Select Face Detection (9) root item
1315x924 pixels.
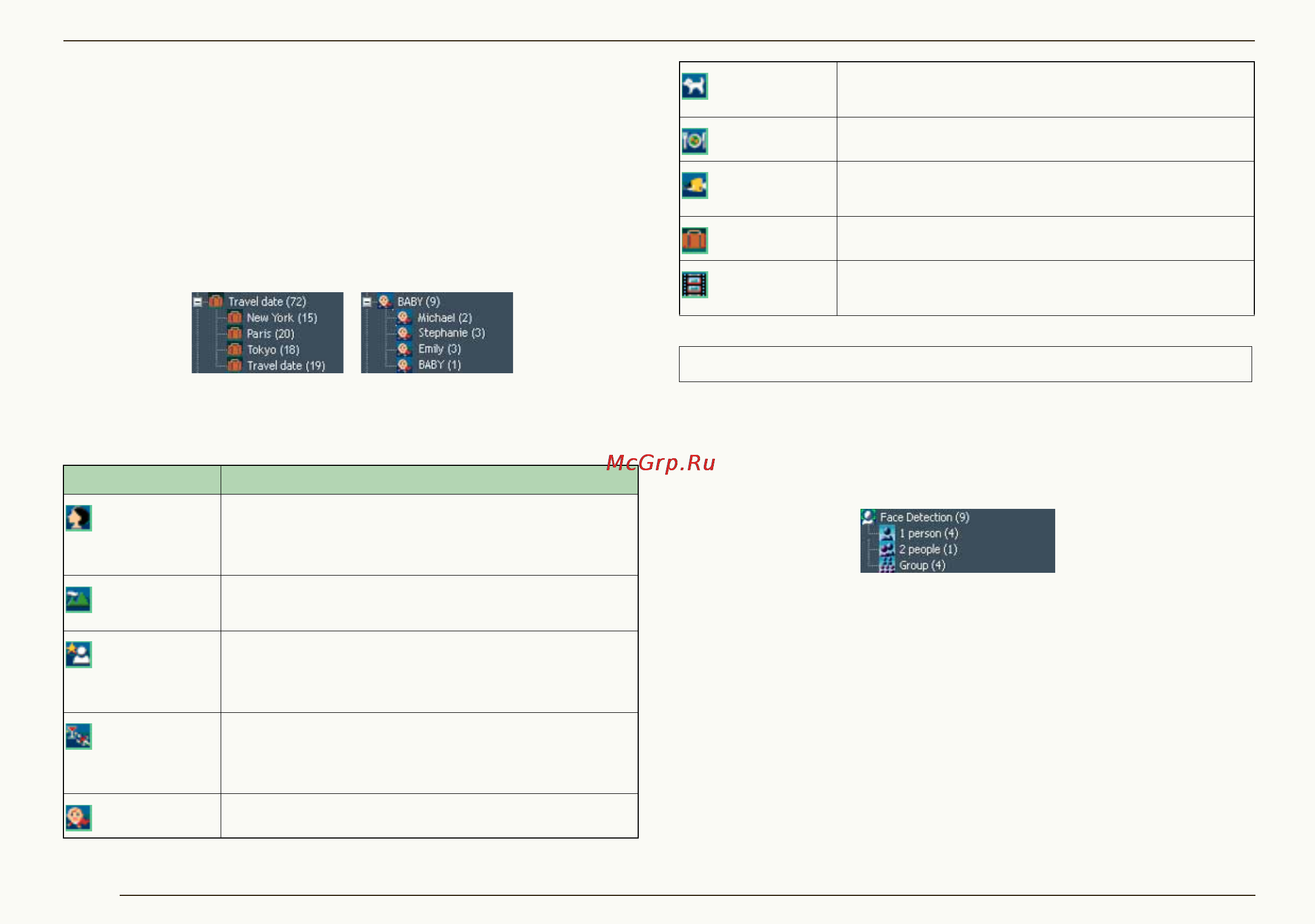(x=924, y=518)
